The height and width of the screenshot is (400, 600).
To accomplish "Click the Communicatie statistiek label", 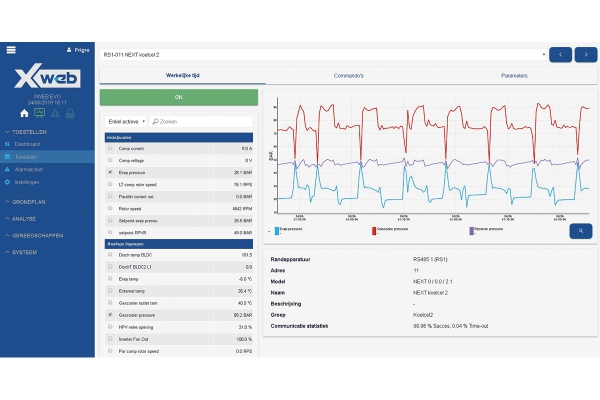I will [299, 326].
